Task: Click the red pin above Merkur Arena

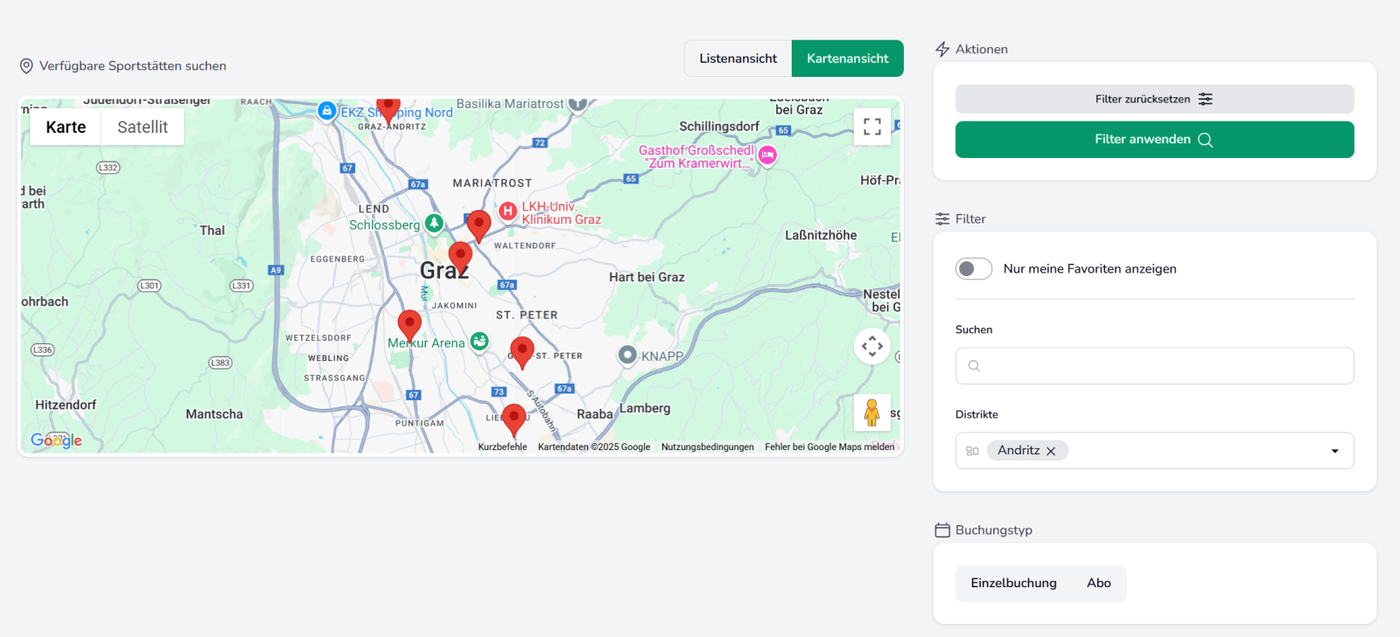Action: point(409,326)
